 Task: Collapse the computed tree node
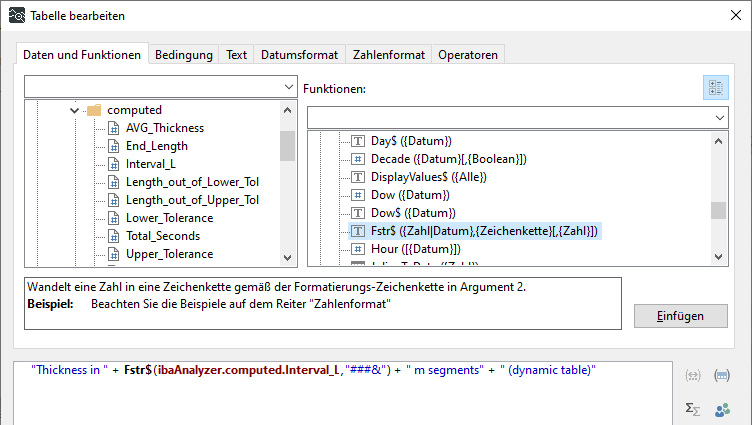click(x=75, y=110)
